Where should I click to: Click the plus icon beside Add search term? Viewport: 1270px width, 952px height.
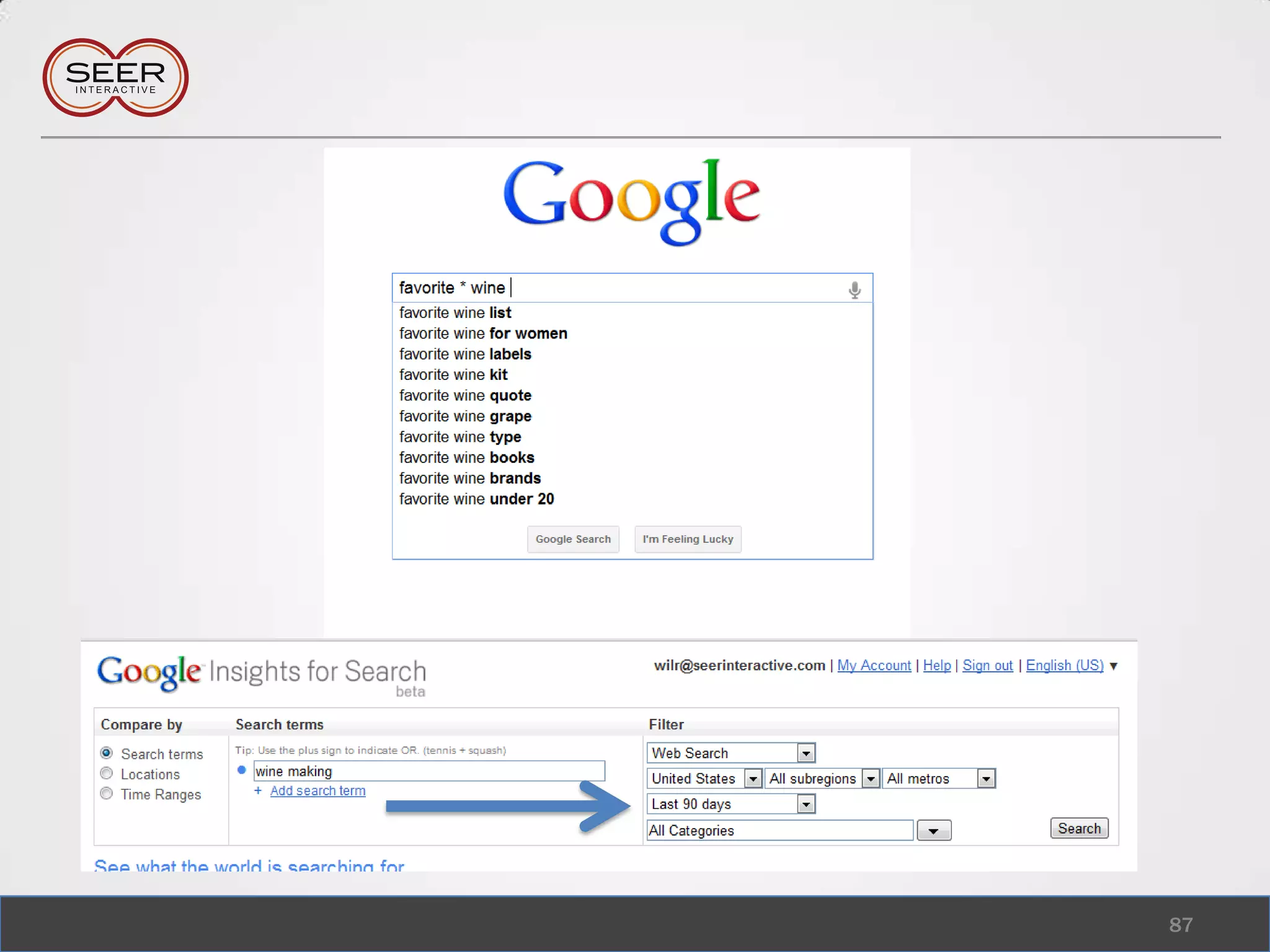(x=258, y=791)
